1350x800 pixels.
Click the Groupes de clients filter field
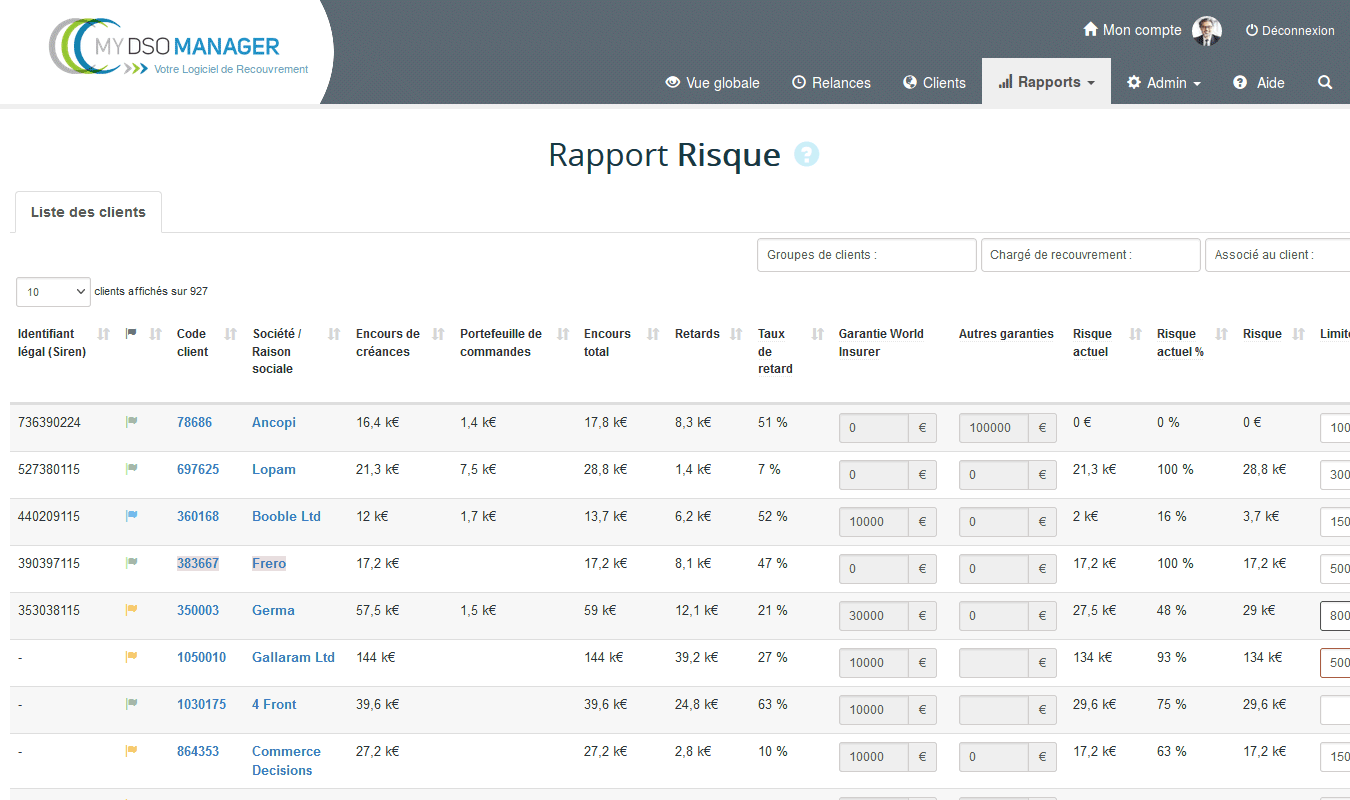(866, 255)
